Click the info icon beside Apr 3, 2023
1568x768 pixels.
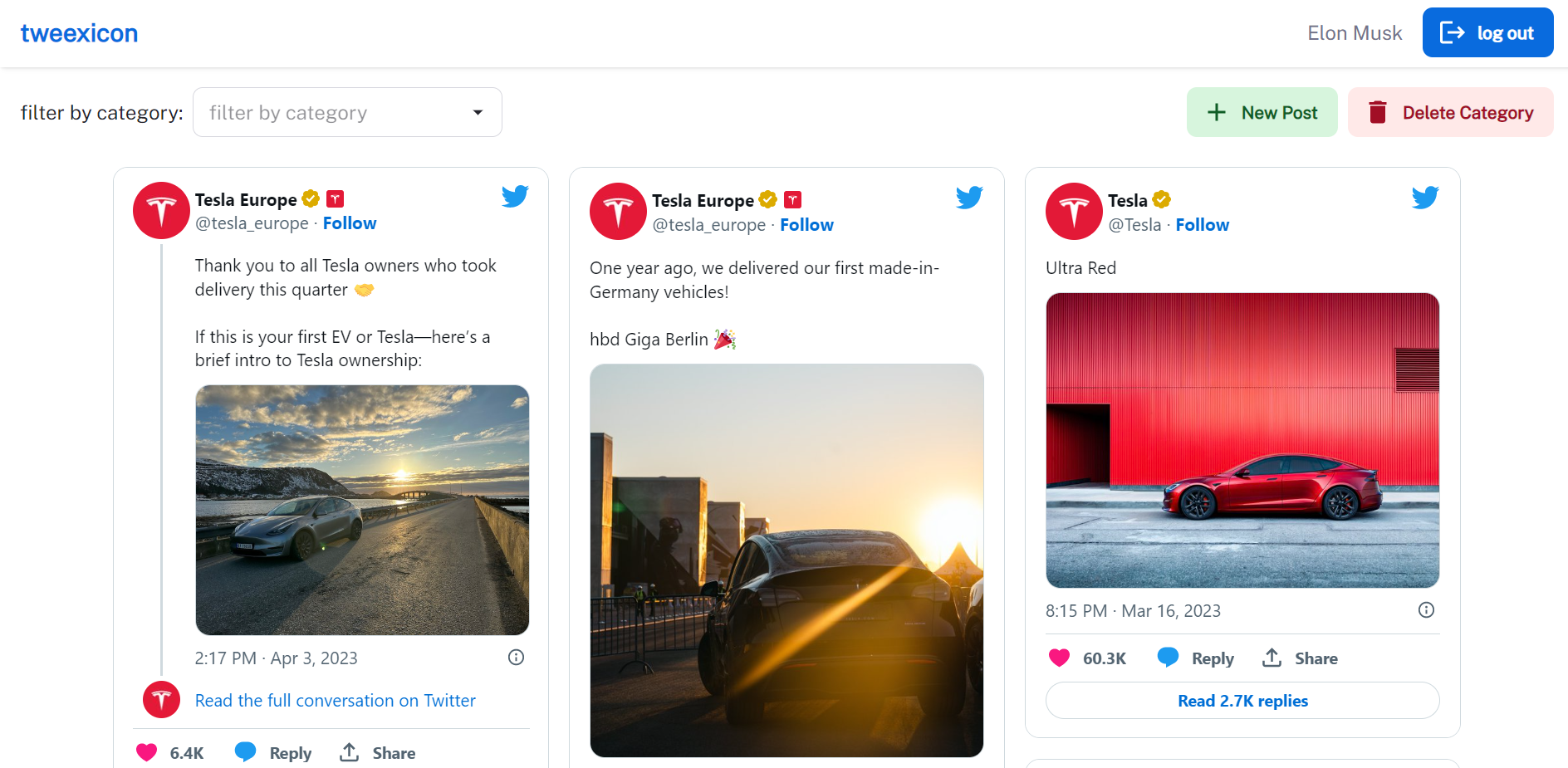tap(516, 658)
